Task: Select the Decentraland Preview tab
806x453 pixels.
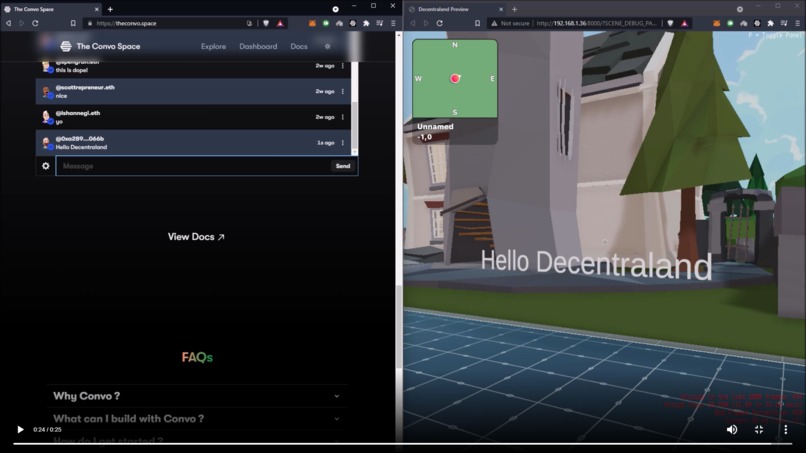Action: coord(455,9)
